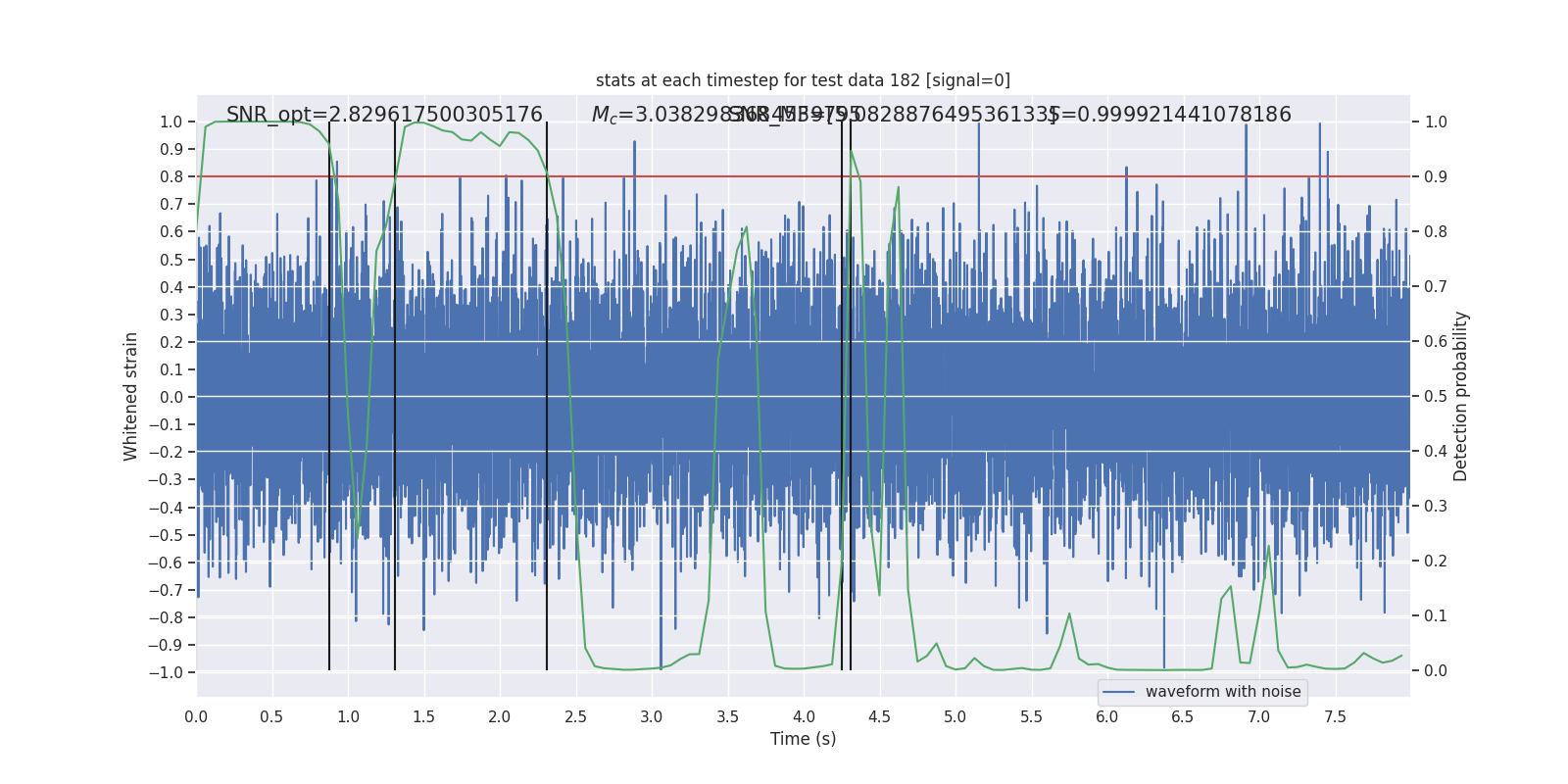Click the x-axis tick label 2.5
Screen dimensions: 1568x784
pos(575,717)
